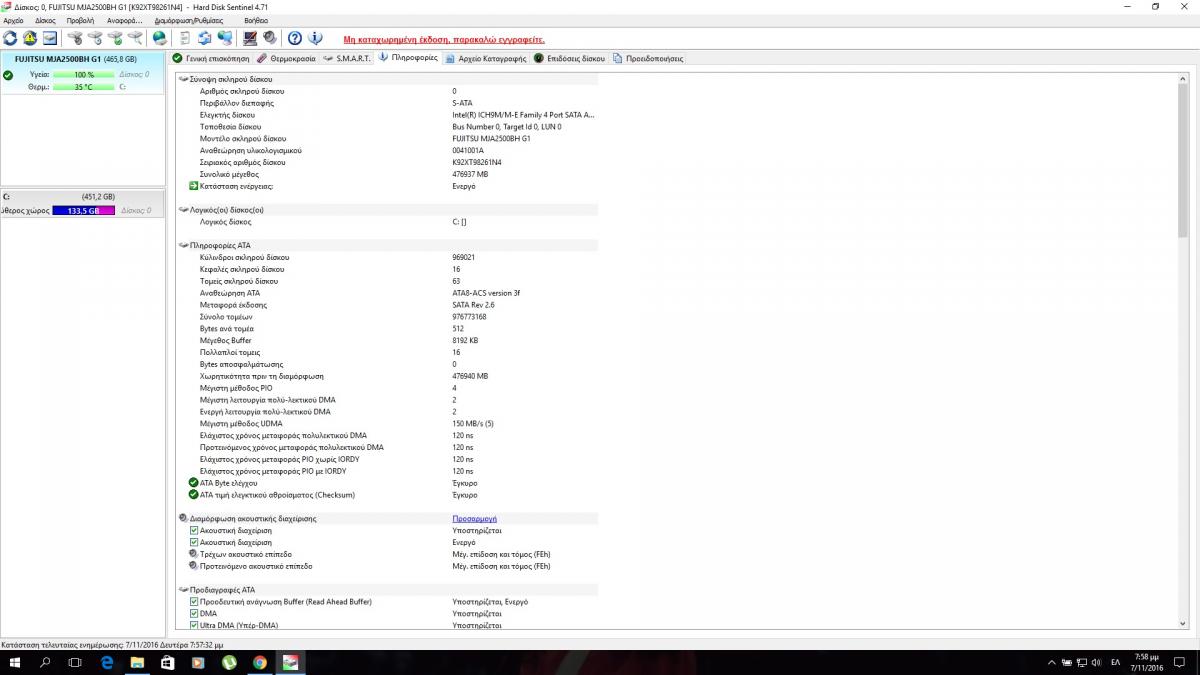The image size is (1200, 675).
Task: Switch to the Προειδοποιήσεις tab
Action: [x=648, y=58]
